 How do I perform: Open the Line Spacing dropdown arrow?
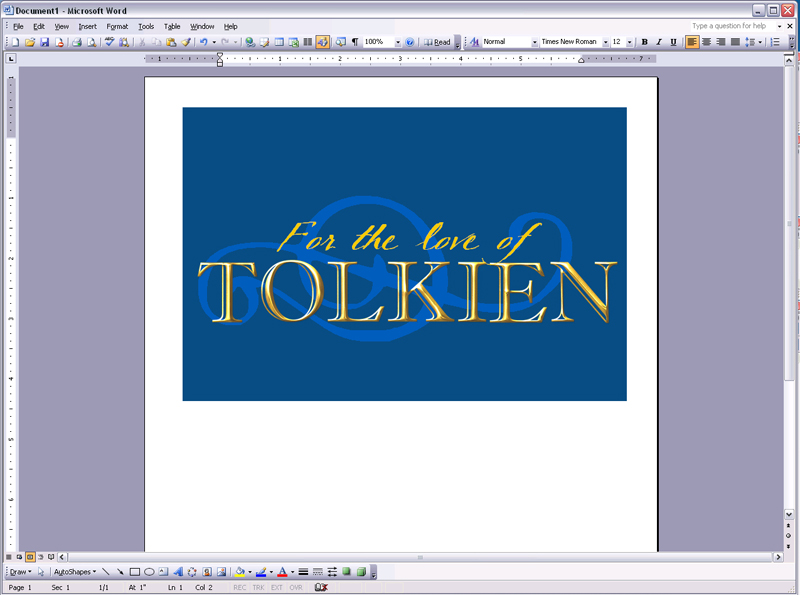point(760,42)
